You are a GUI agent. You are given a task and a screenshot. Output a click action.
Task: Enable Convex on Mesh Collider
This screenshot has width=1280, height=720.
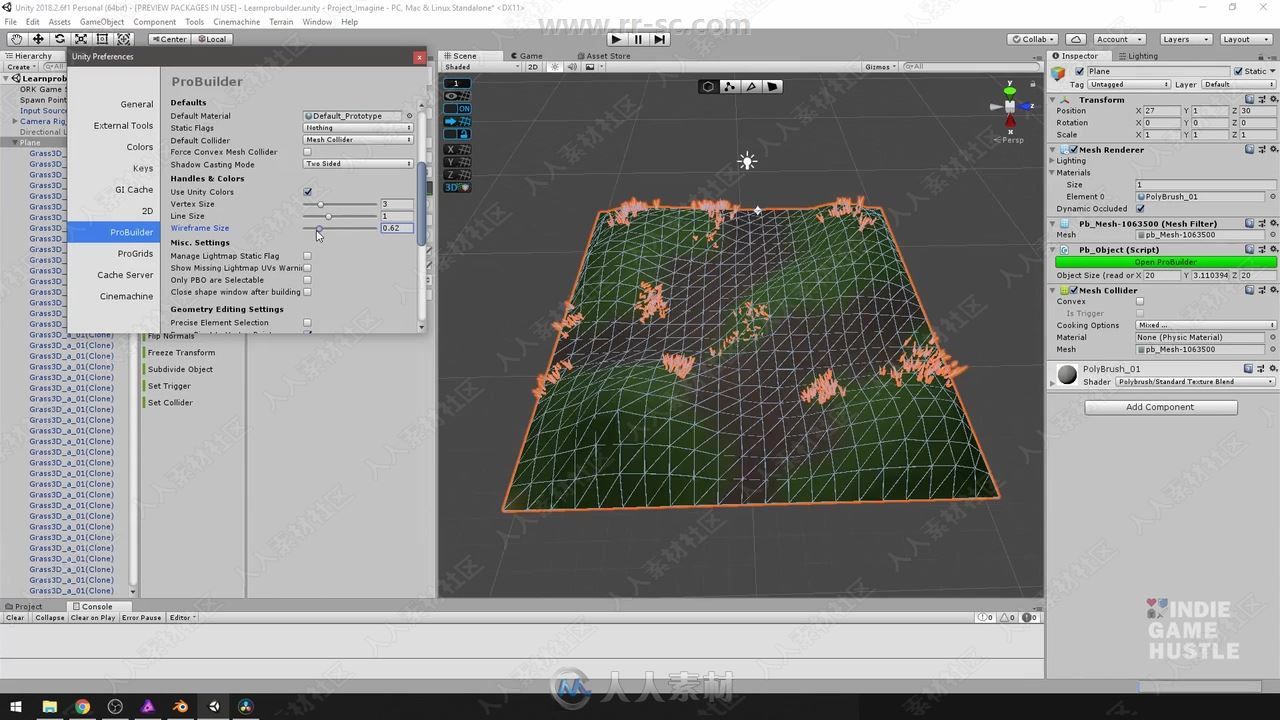point(1140,301)
